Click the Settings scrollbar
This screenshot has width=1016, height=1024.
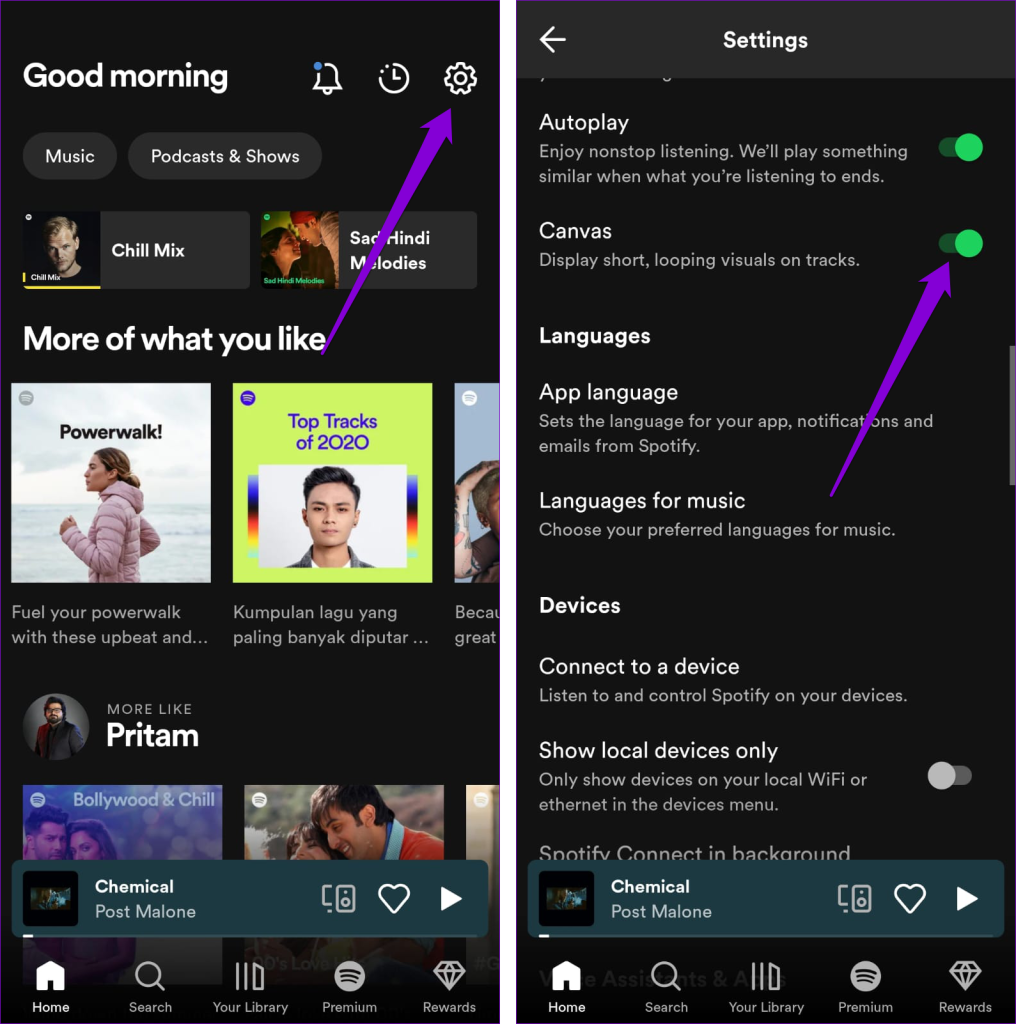coord(1012,415)
